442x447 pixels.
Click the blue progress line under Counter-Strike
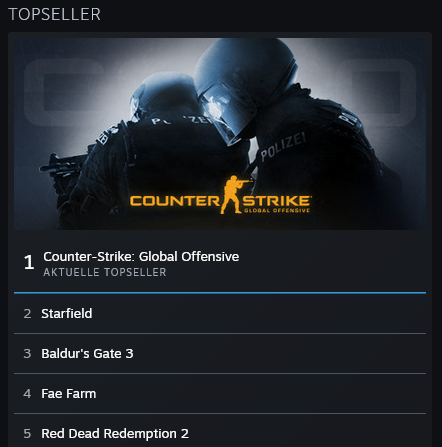pos(220,293)
